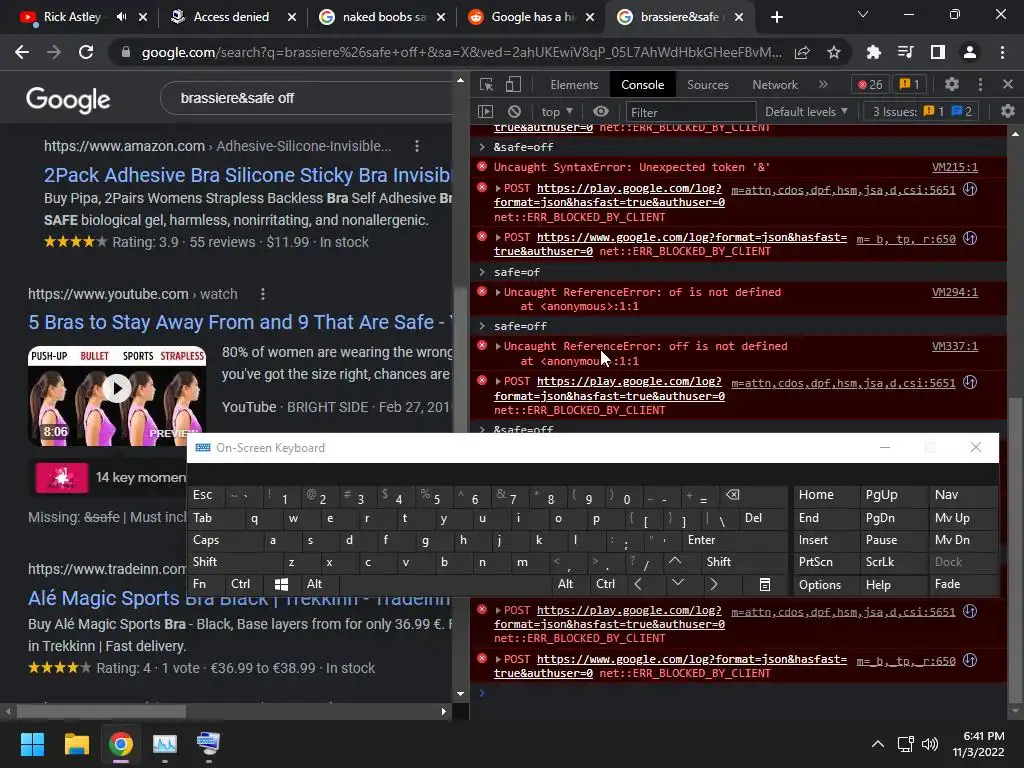
Task: Bookmark this tab star icon
Action: 833,52
